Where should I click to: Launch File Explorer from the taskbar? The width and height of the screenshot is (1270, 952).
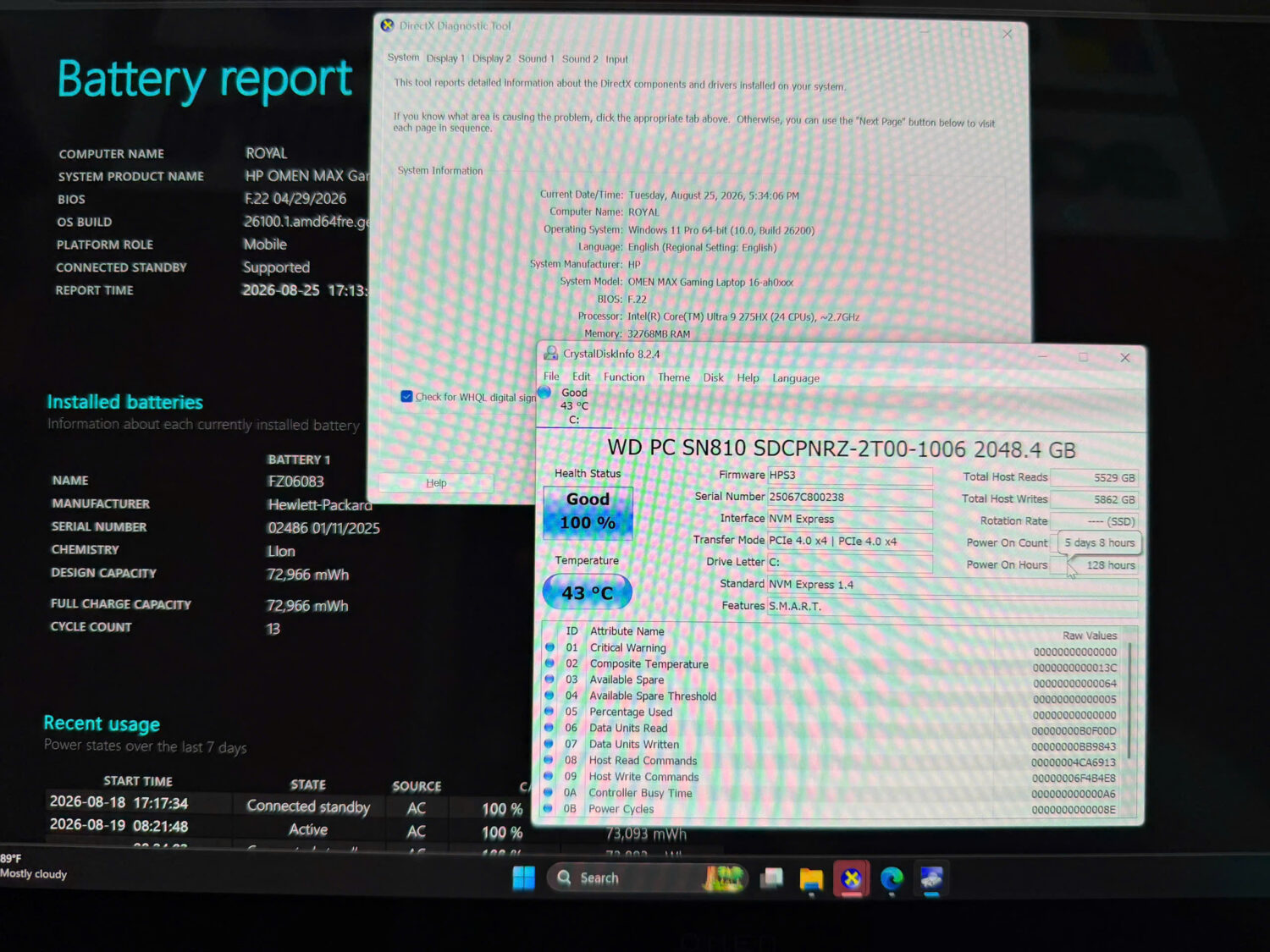pyautogui.click(x=811, y=880)
